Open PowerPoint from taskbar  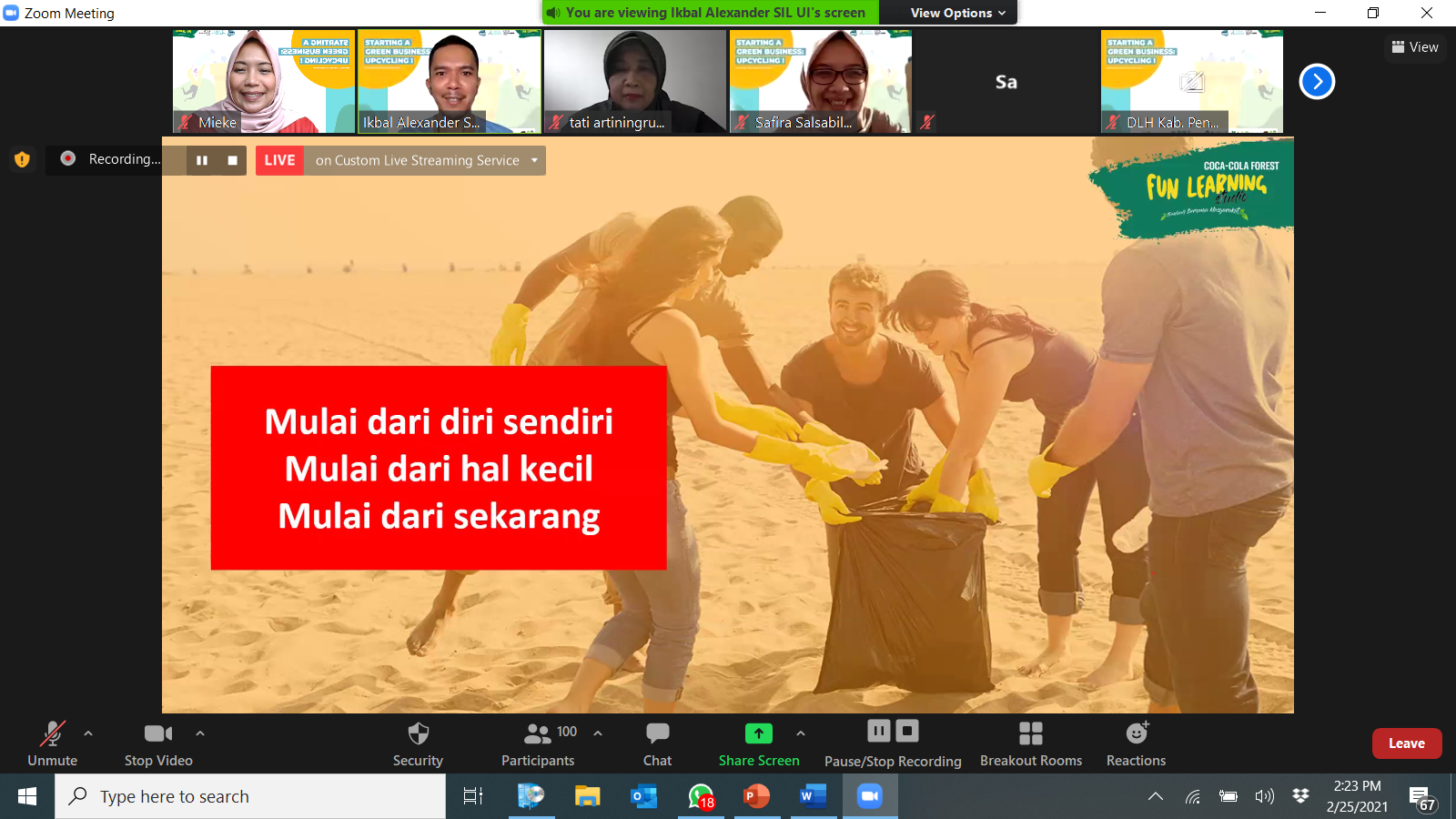(x=757, y=796)
